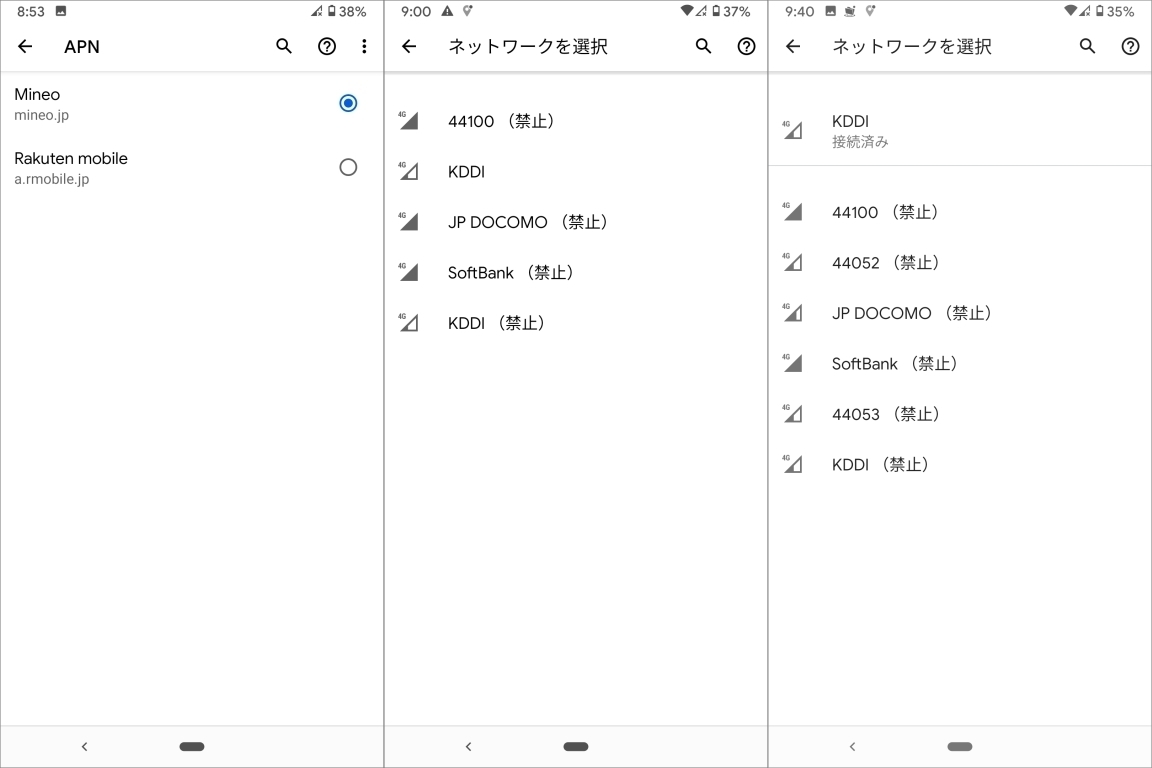The width and height of the screenshot is (1152, 768).
Task: Tap the help icon in the middle network screen
Action: coord(746,46)
